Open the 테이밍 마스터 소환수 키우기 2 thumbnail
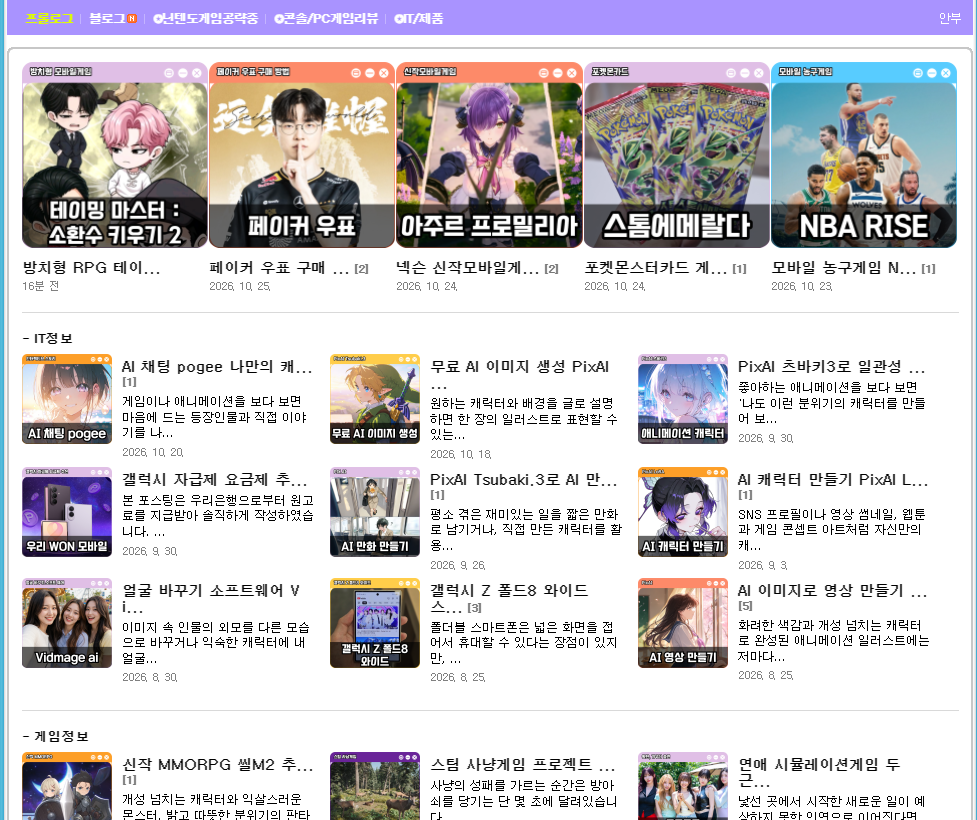977x820 pixels. pyautogui.click(x=115, y=155)
